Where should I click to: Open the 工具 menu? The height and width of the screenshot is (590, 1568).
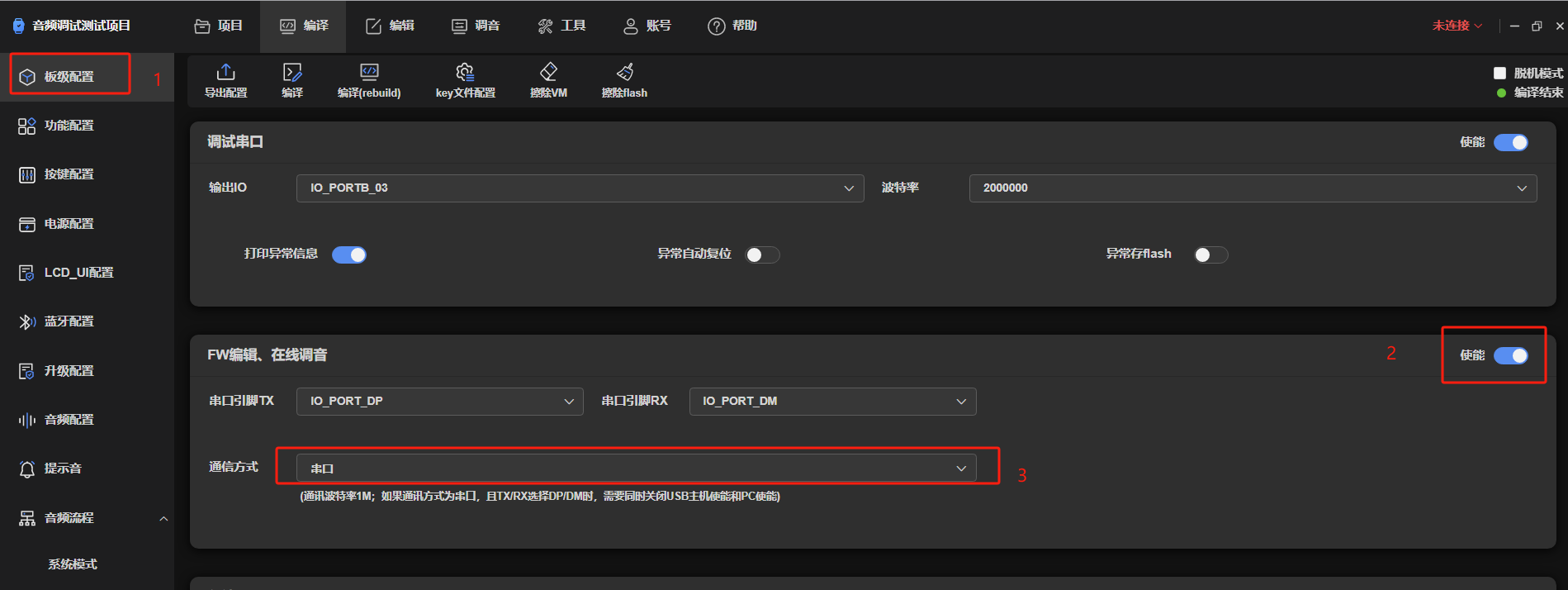click(562, 26)
